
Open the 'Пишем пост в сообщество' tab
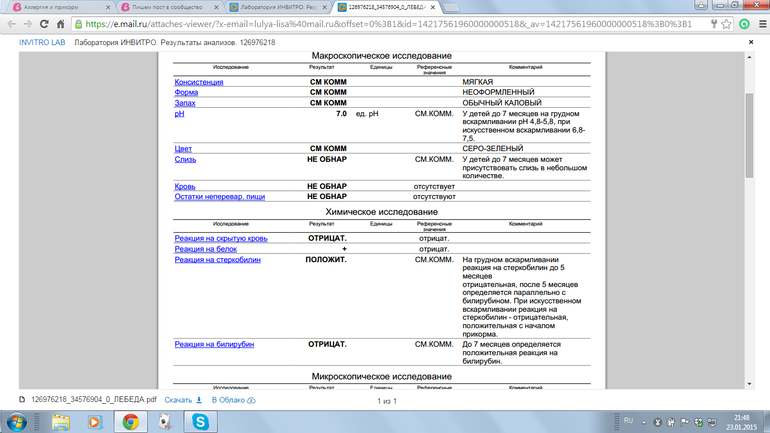click(x=165, y=7)
